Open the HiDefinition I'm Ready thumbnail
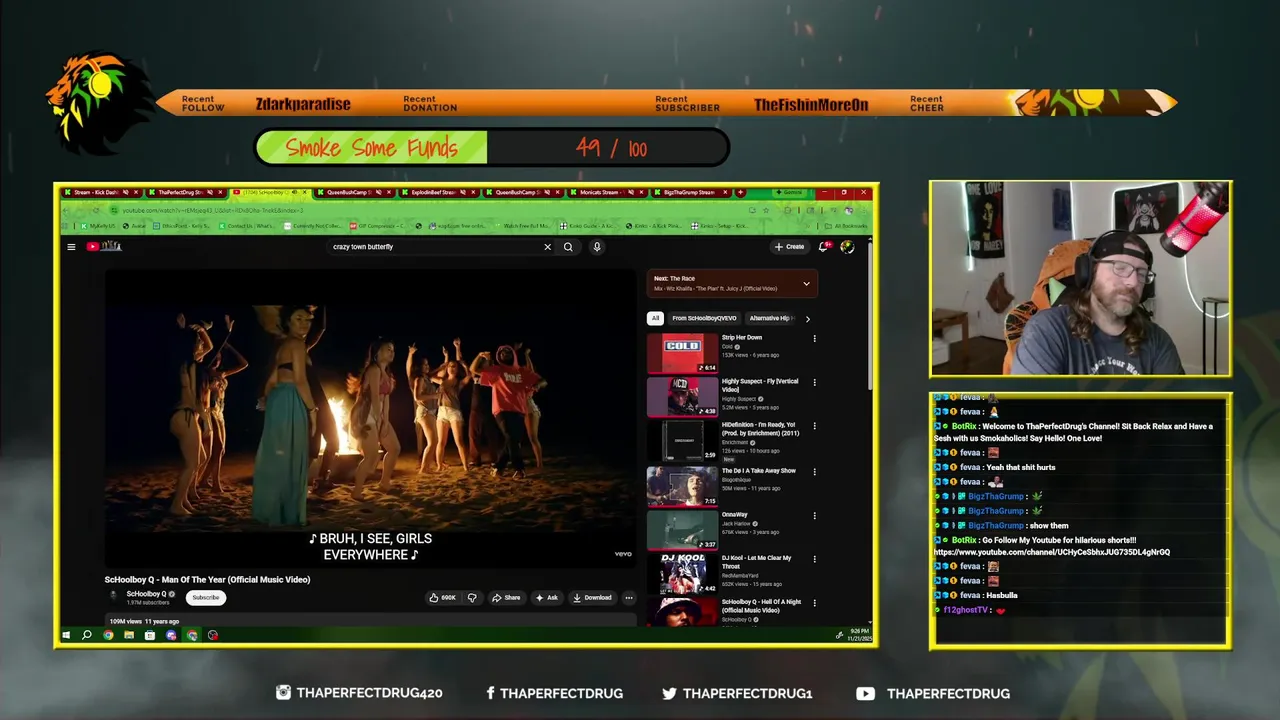Viewport: 1280px width, 720px height. tap(682, 441)
